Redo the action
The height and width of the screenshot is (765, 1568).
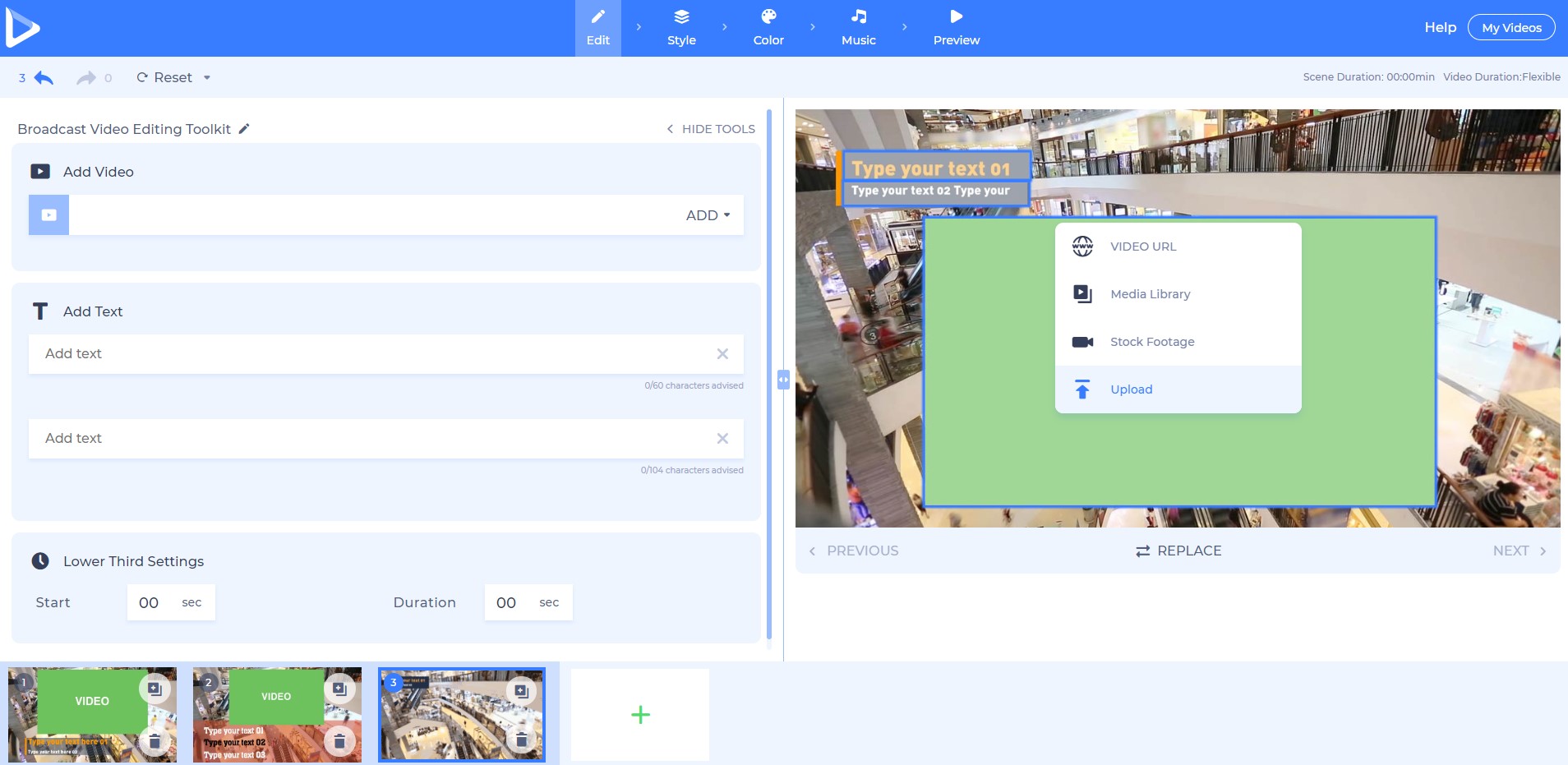86,77
